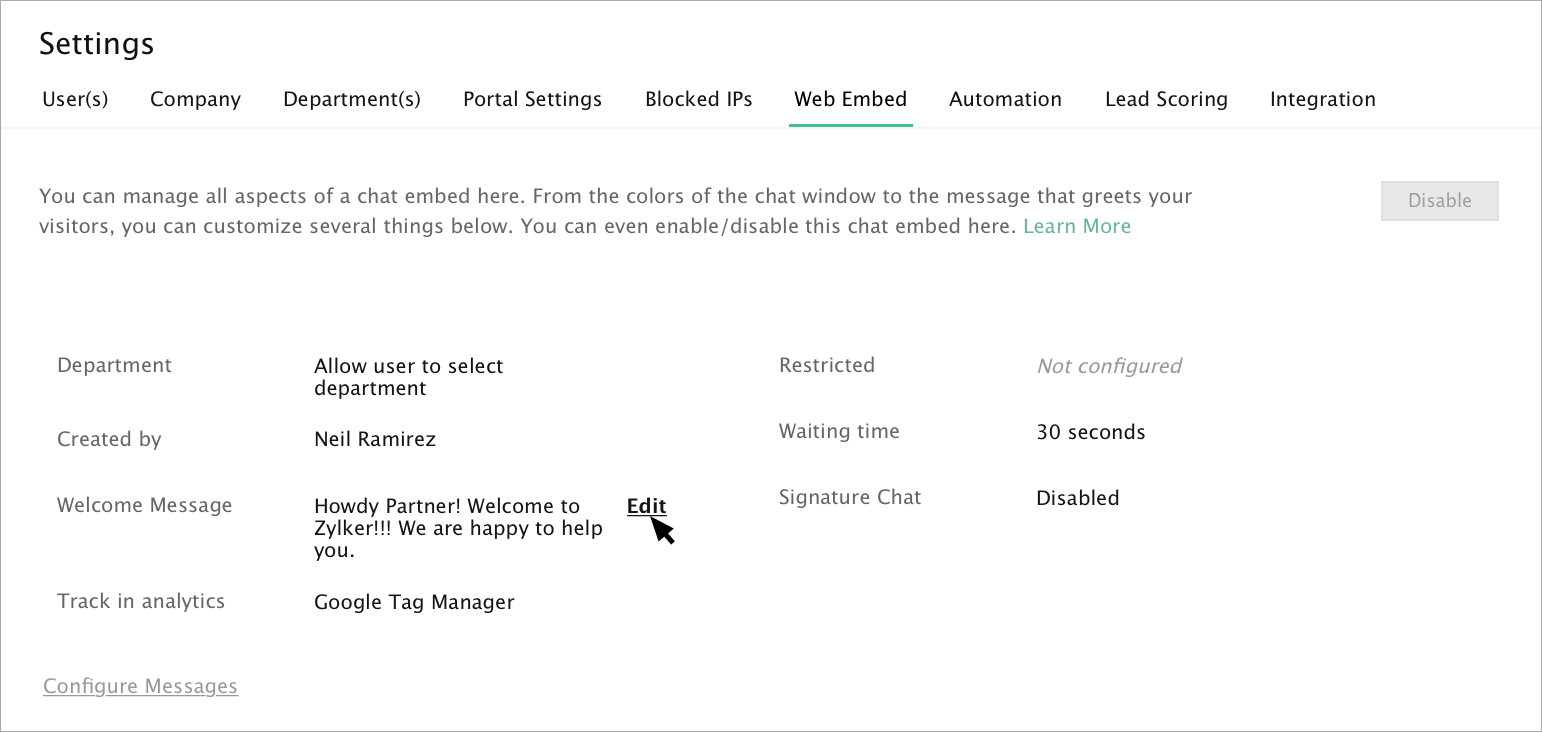Image resolution: width=1542 pixels, height=732 pixels.
Task: Open the Lead Scoring tab
Action: (1166, 99)
